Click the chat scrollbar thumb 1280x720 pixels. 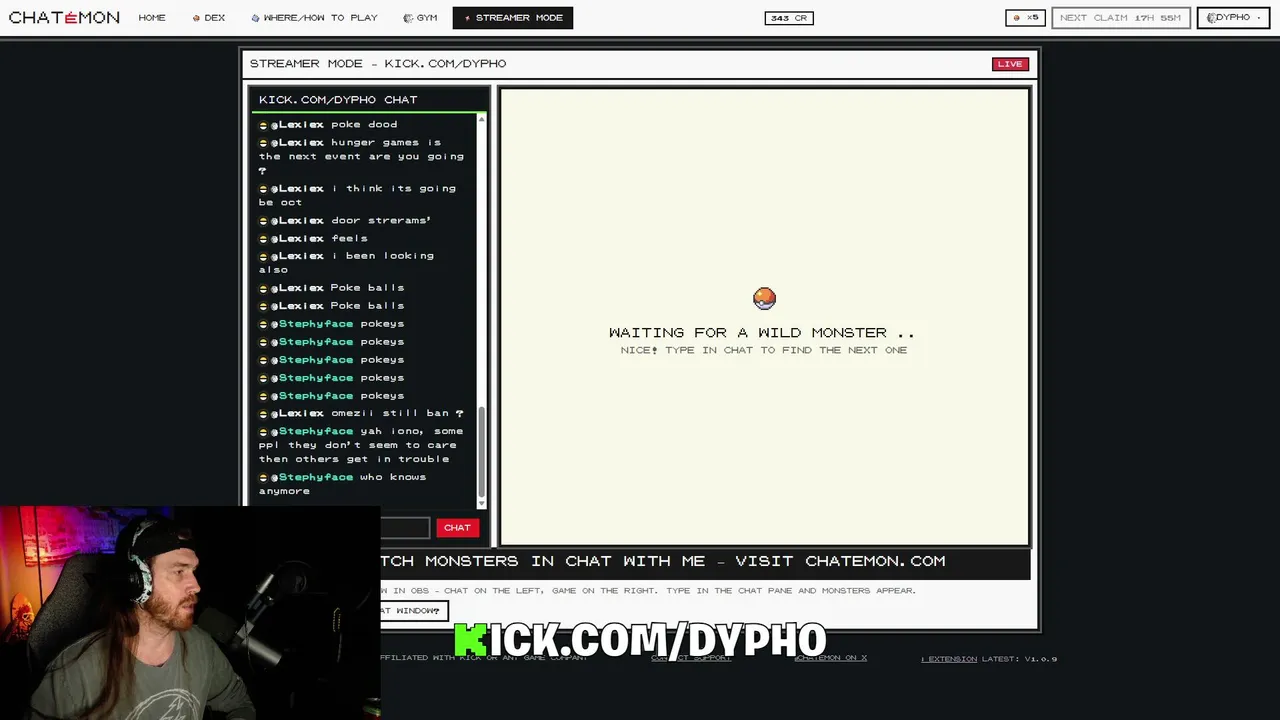(x=482, y=452)
